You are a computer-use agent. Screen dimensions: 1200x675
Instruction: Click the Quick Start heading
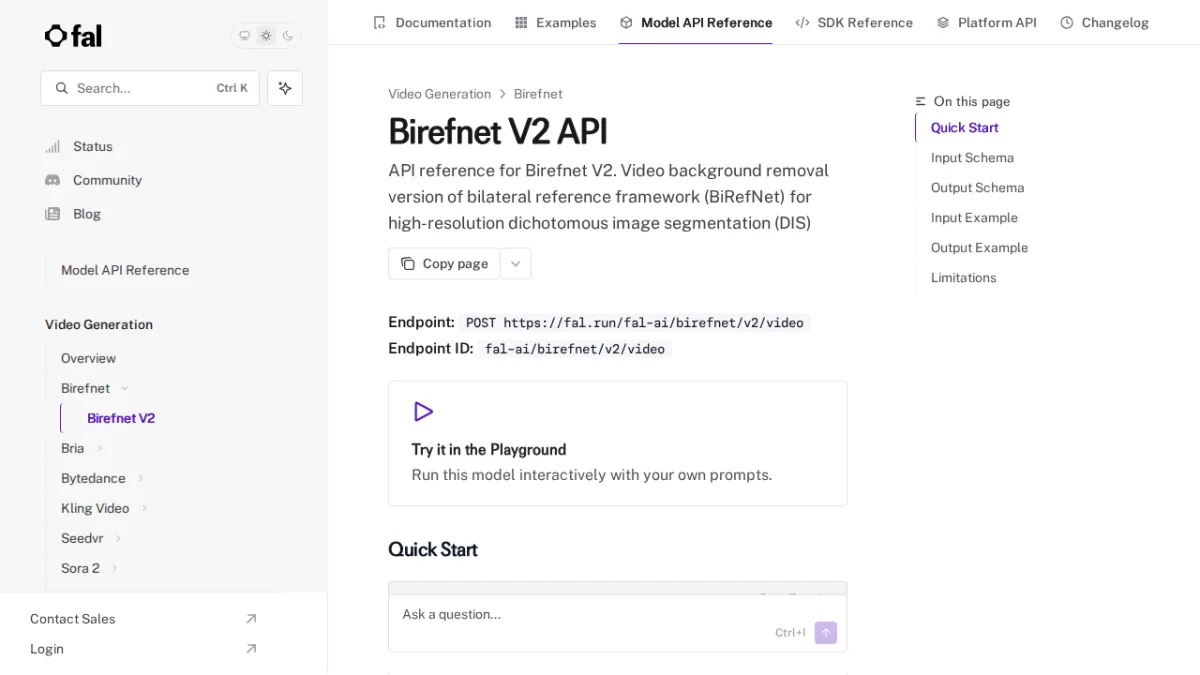point(433,550)
